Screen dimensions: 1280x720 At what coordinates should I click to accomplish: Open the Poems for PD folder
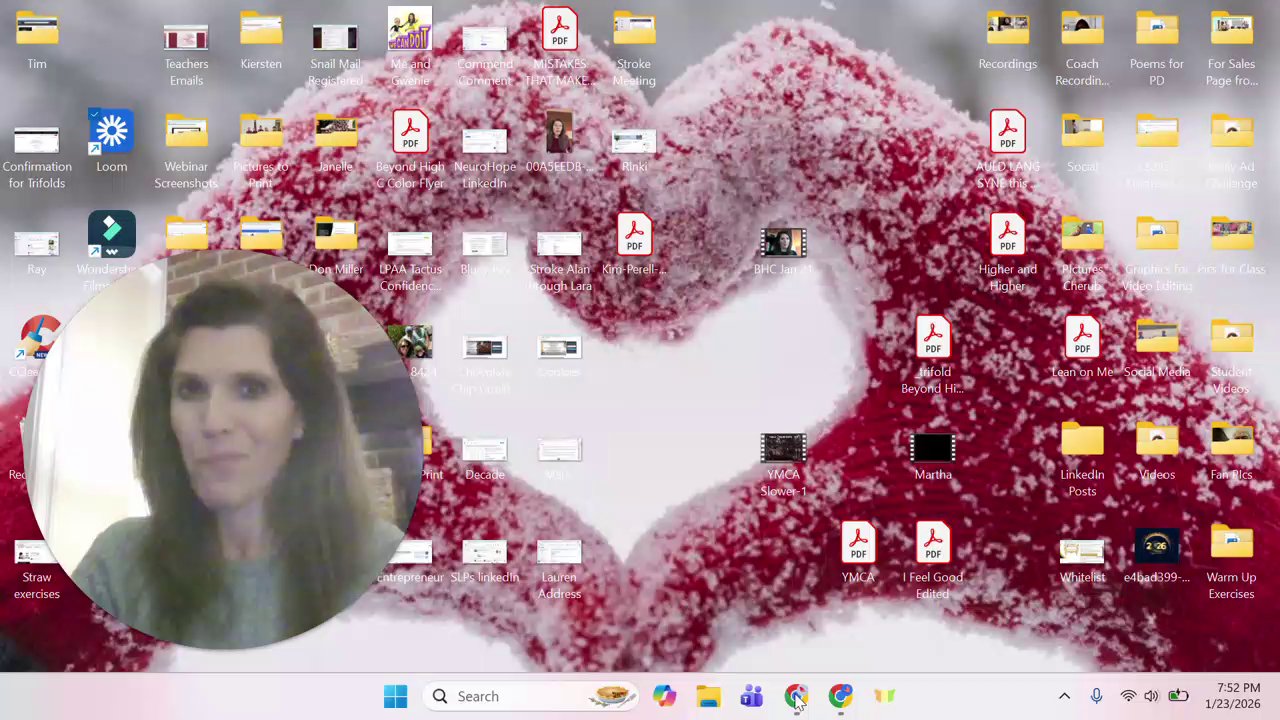[x=1157, y=46]
